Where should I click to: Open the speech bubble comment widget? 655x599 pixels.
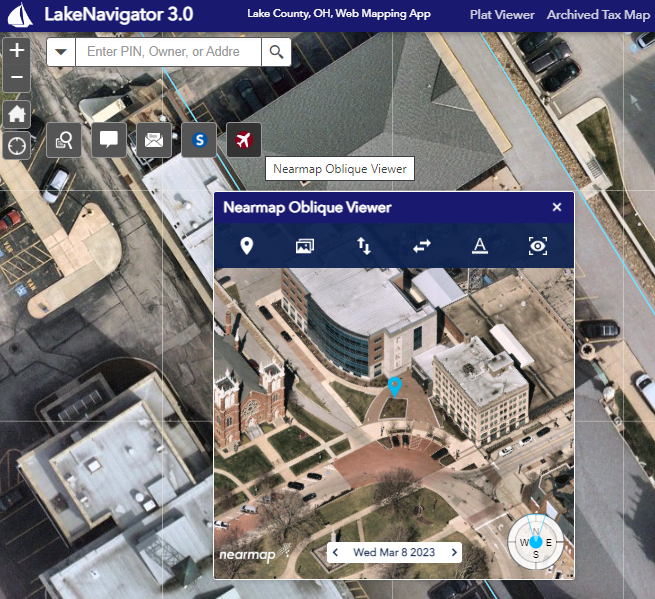pyautogui.click(x=109, y=140)
